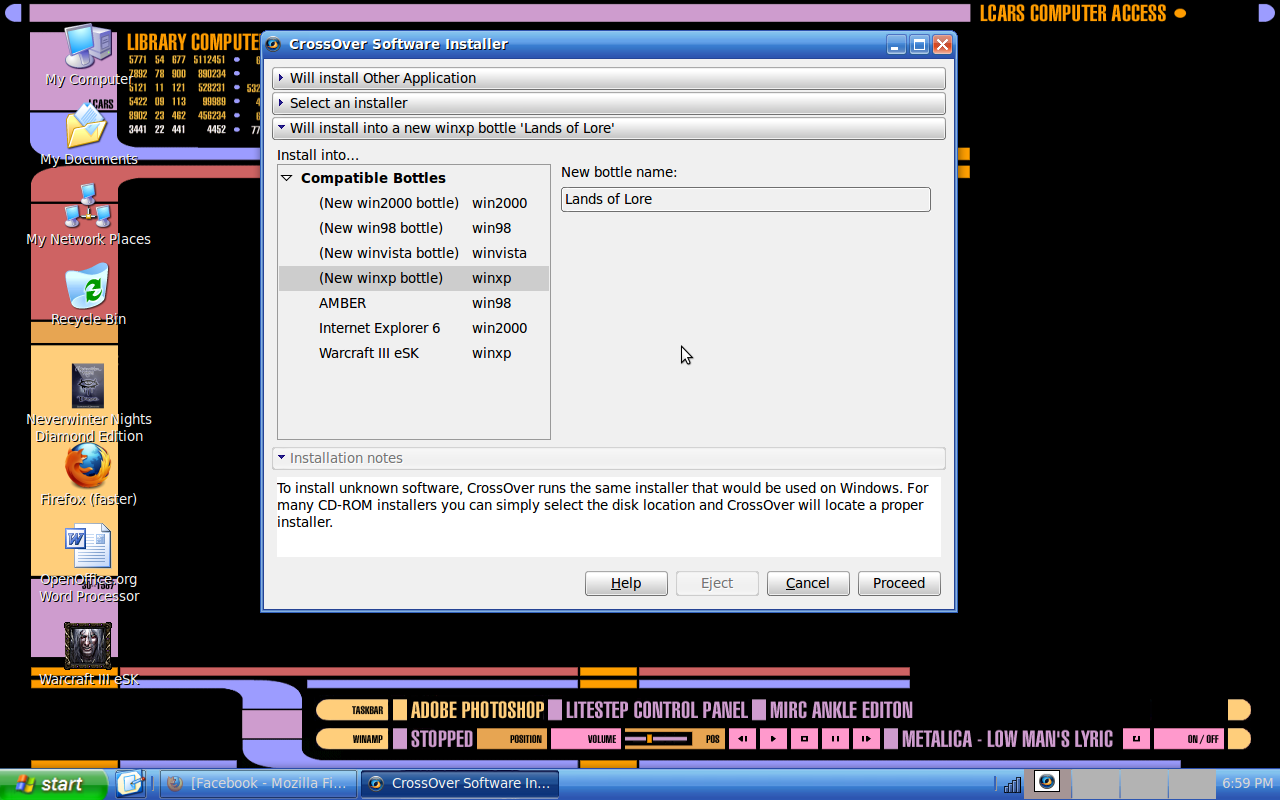Click the Help button
This screenshot has height=800, width=1280.
click(626, 583)
